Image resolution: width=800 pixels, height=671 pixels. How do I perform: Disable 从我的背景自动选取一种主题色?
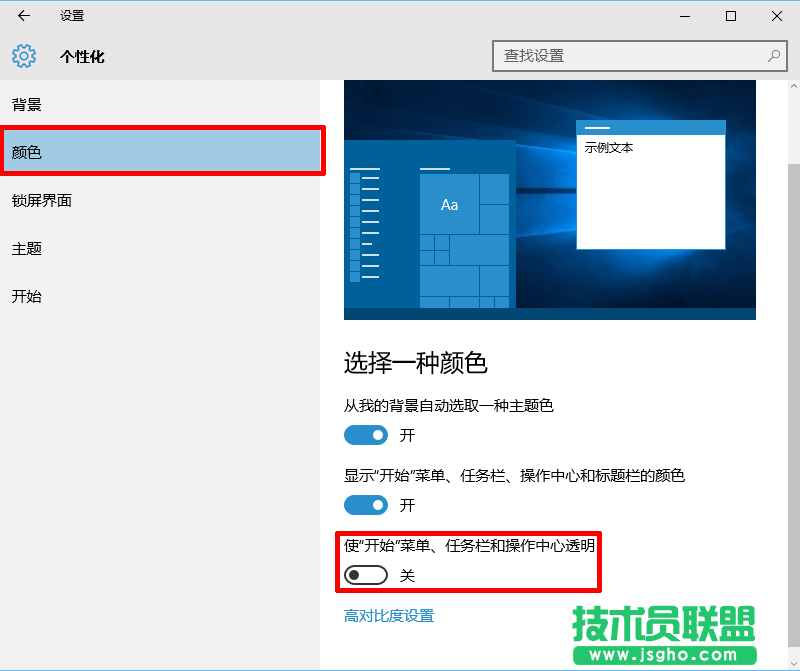[366, 435]
